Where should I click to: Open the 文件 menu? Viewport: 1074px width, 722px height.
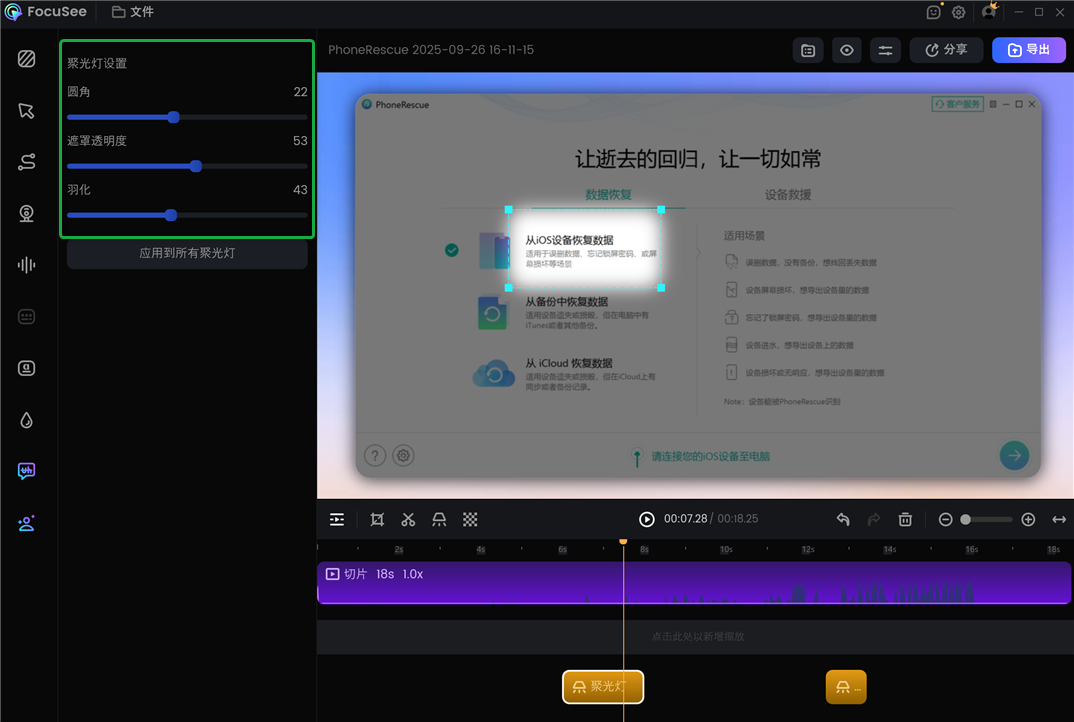click(x=133, y=12)
